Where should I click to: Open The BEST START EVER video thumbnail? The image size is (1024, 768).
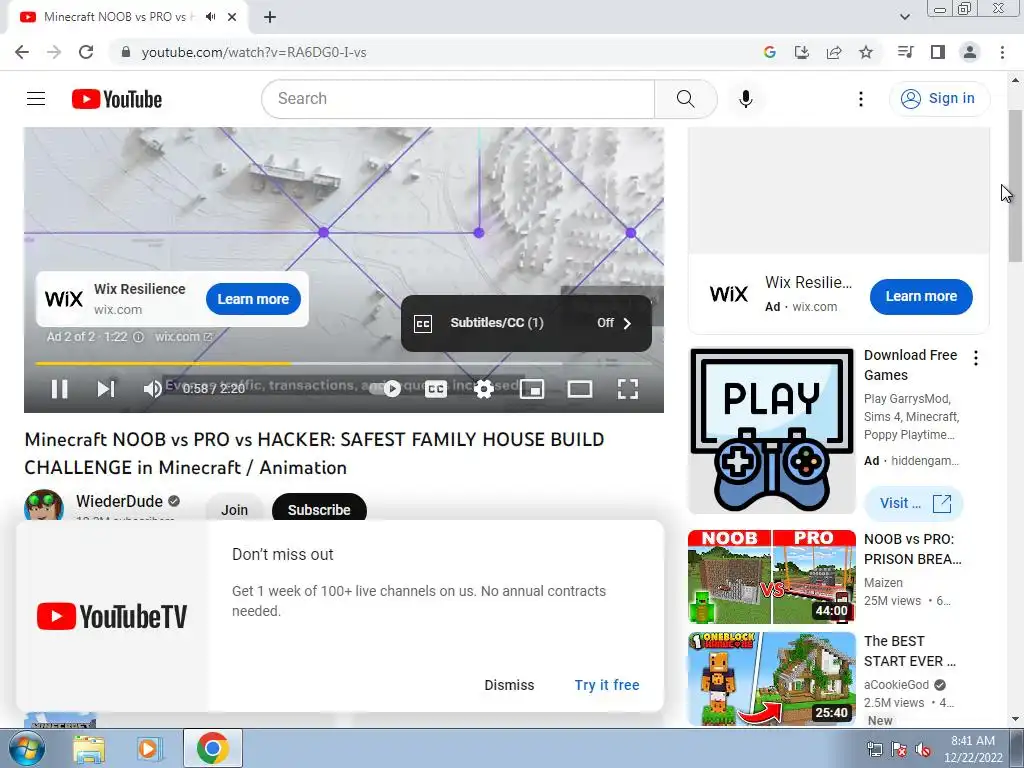click(x=772, y=679)
